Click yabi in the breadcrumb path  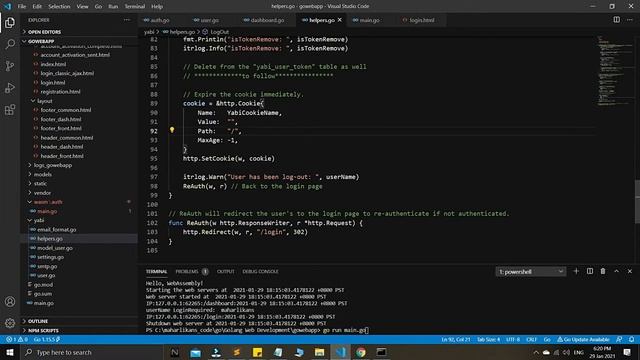(x=149, y=32)
